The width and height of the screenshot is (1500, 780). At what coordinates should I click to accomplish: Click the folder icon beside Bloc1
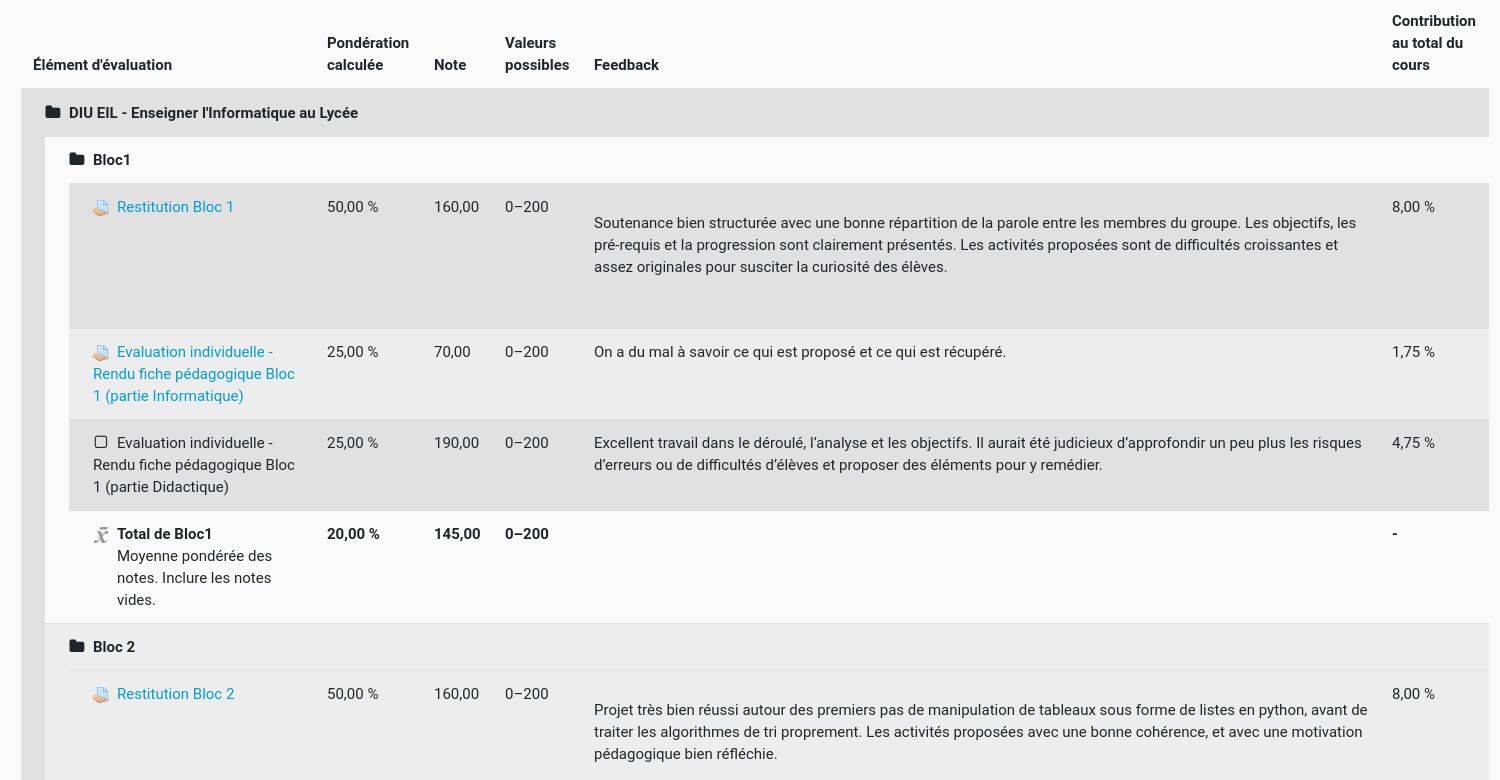pyautogui.click(x=75, y=159)
